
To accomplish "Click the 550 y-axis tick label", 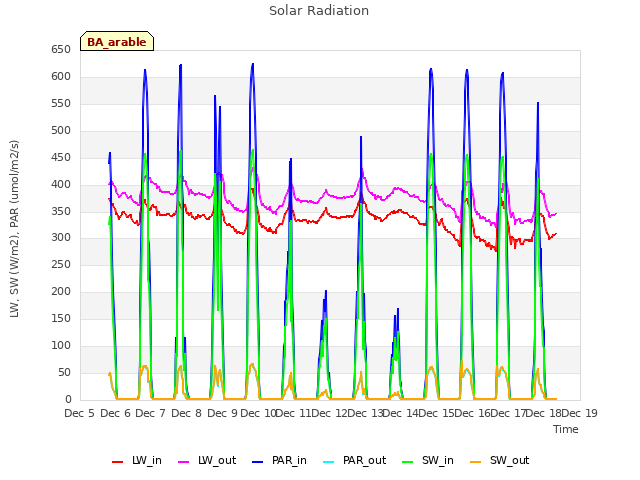I will point(61,104).
